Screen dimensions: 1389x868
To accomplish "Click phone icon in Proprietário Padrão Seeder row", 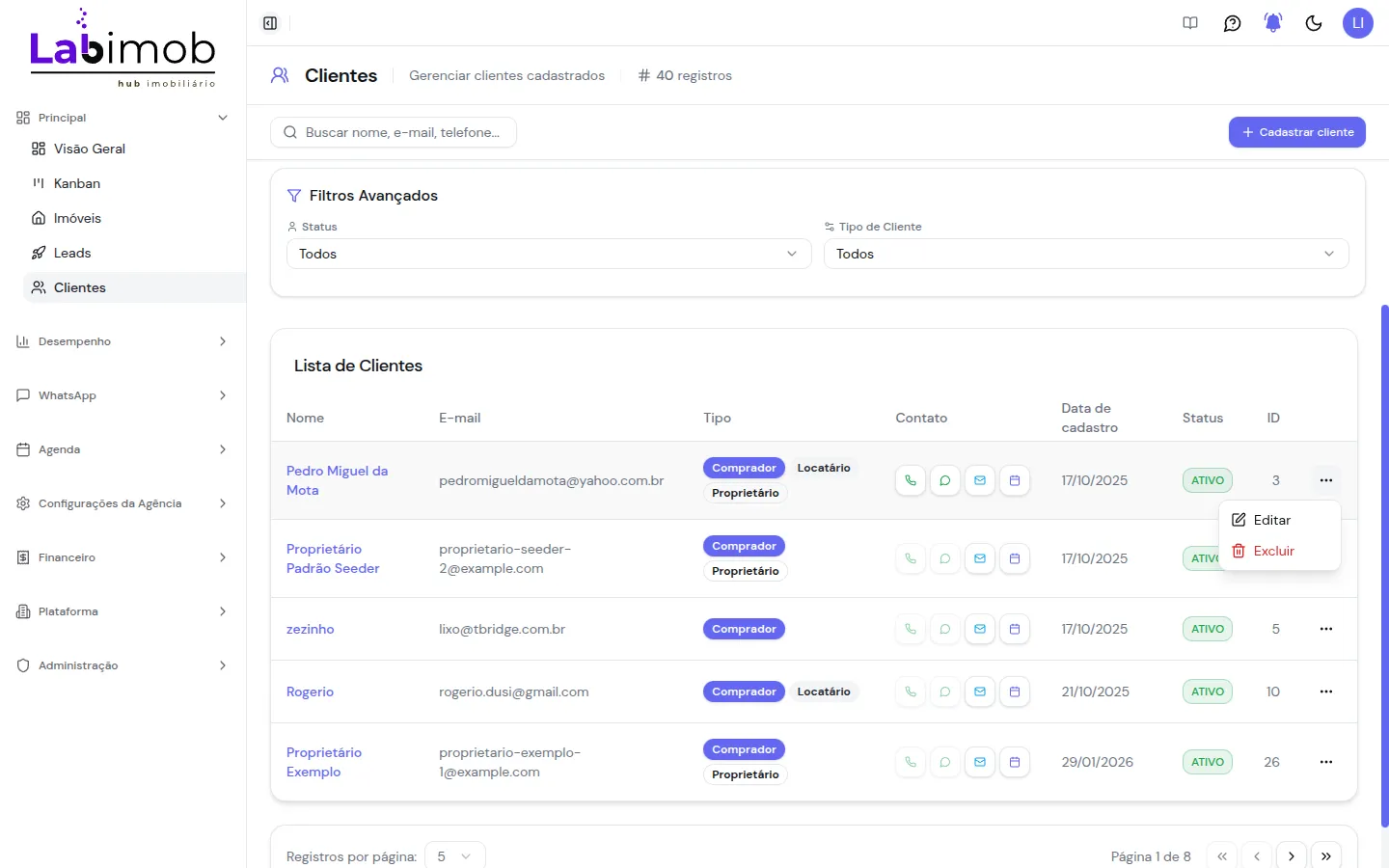I will pyautogui.click(x=911, y=558).
